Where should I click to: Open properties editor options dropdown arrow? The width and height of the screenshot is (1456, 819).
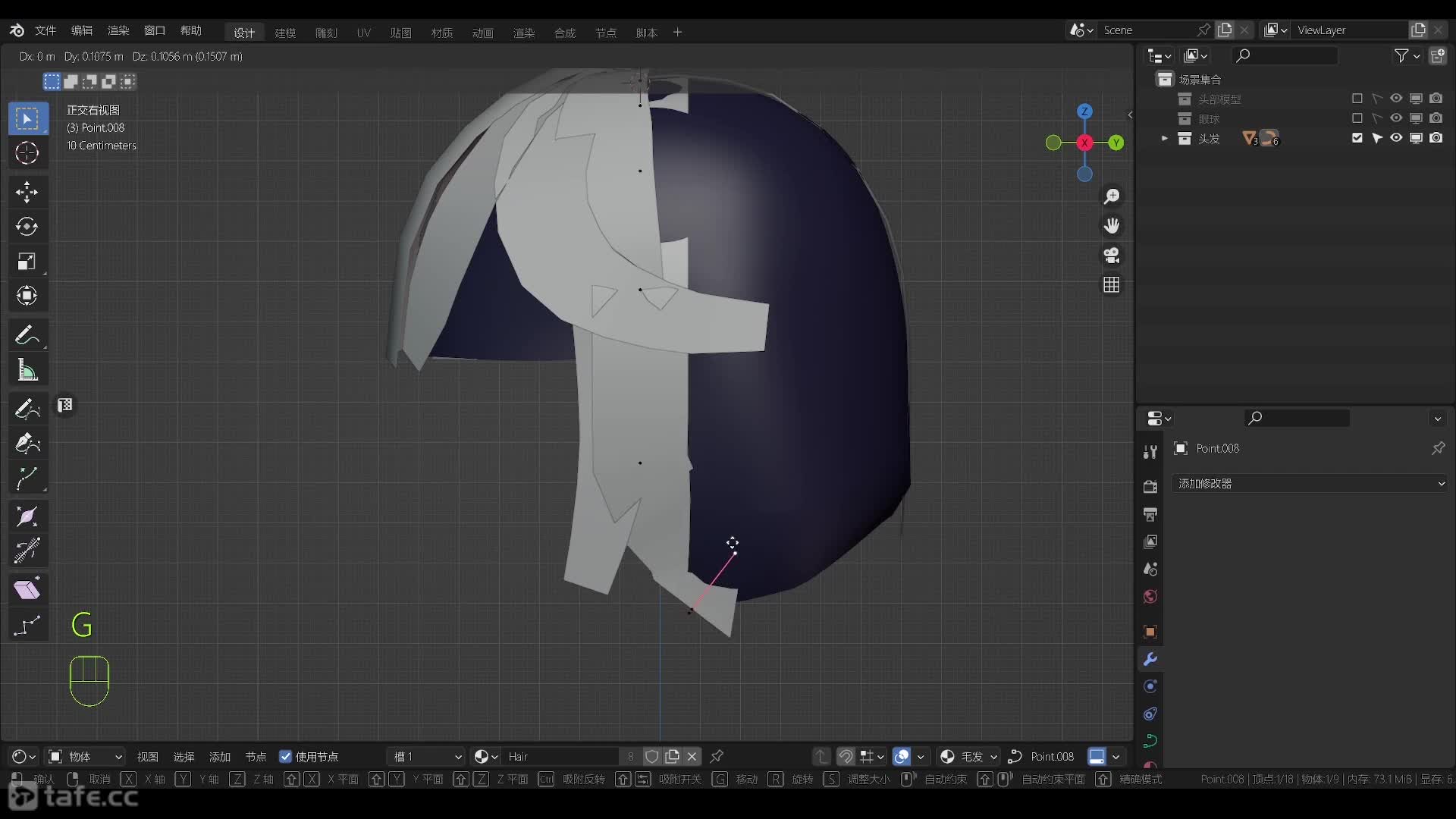pyautogui.click(x=1438, y=419)
